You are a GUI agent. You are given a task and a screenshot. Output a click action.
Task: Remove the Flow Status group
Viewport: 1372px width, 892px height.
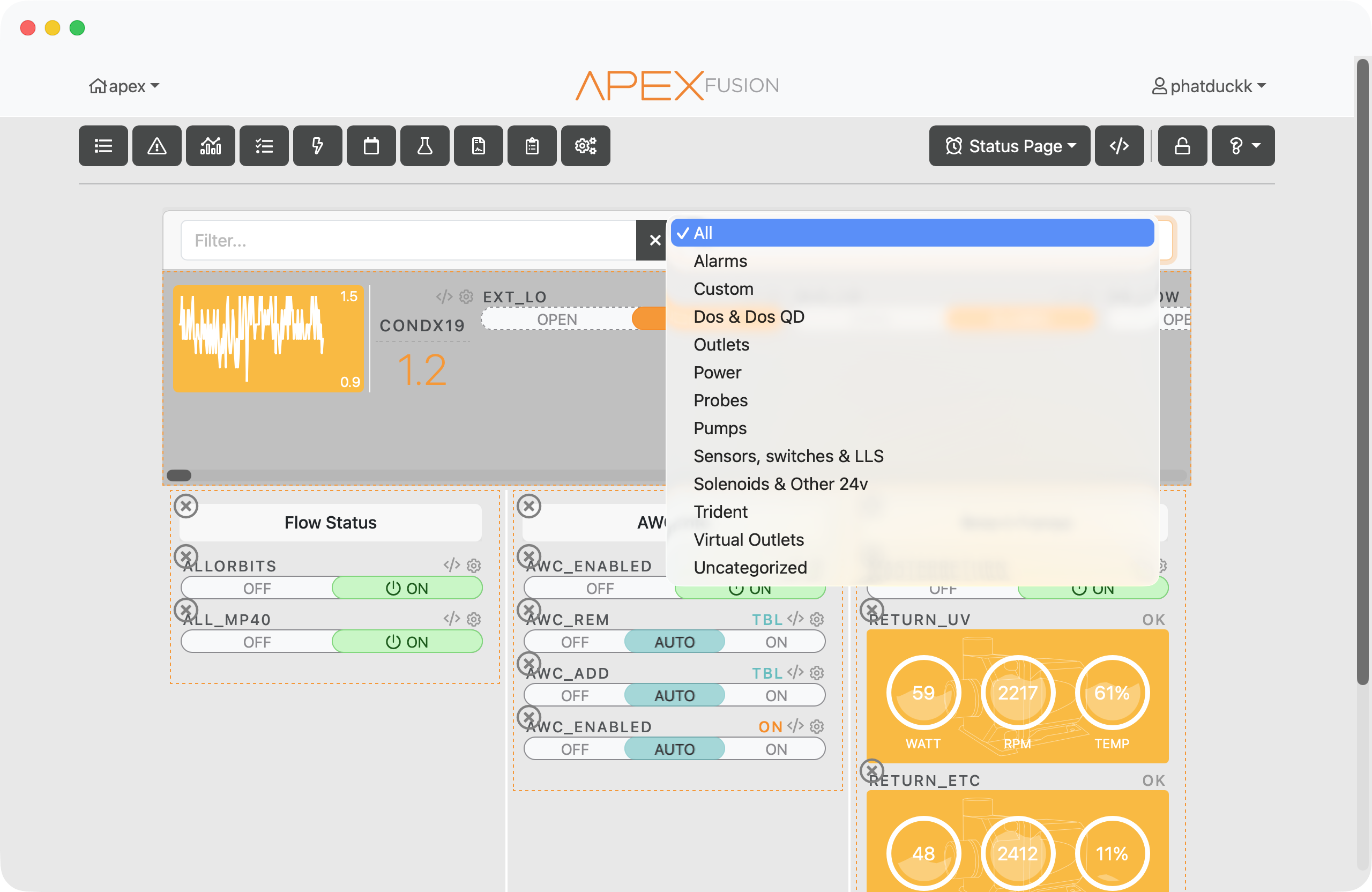pyautogui.click(x=186, y=506)
